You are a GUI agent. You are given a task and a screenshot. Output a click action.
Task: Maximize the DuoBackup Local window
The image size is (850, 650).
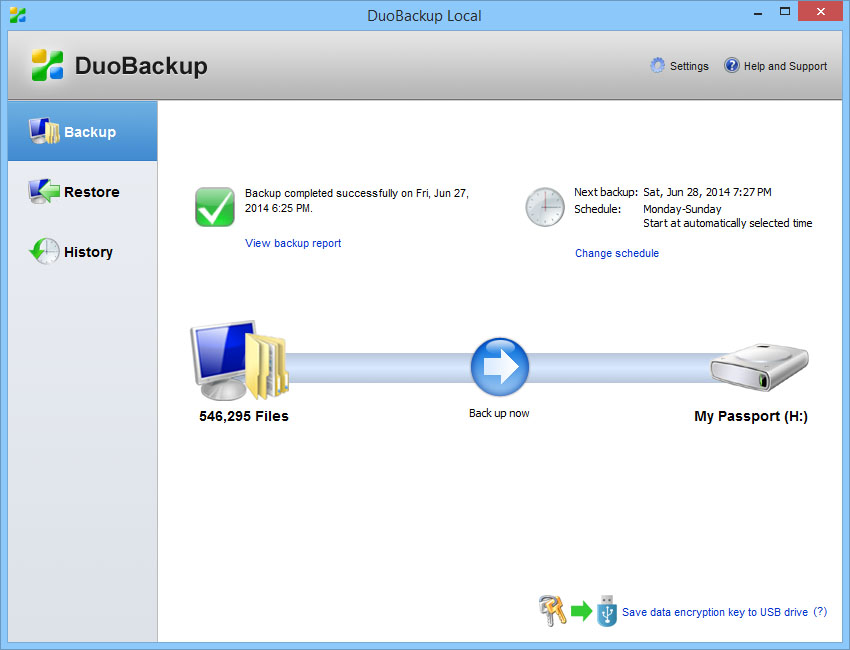[x=784, y=12]
